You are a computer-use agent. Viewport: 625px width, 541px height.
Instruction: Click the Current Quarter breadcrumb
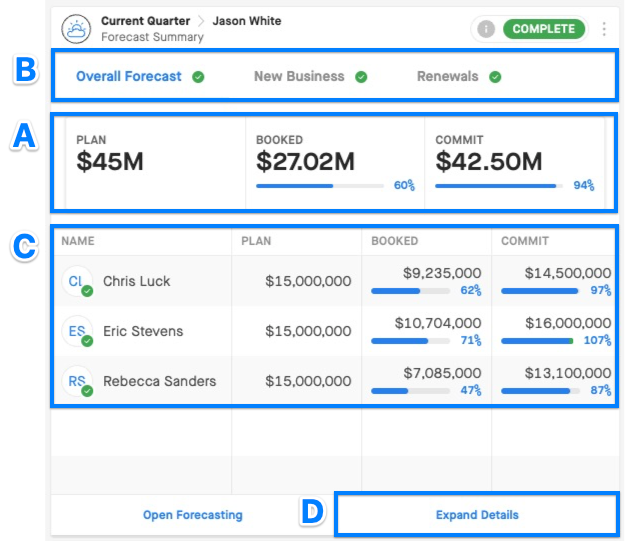tap(145, 21)
